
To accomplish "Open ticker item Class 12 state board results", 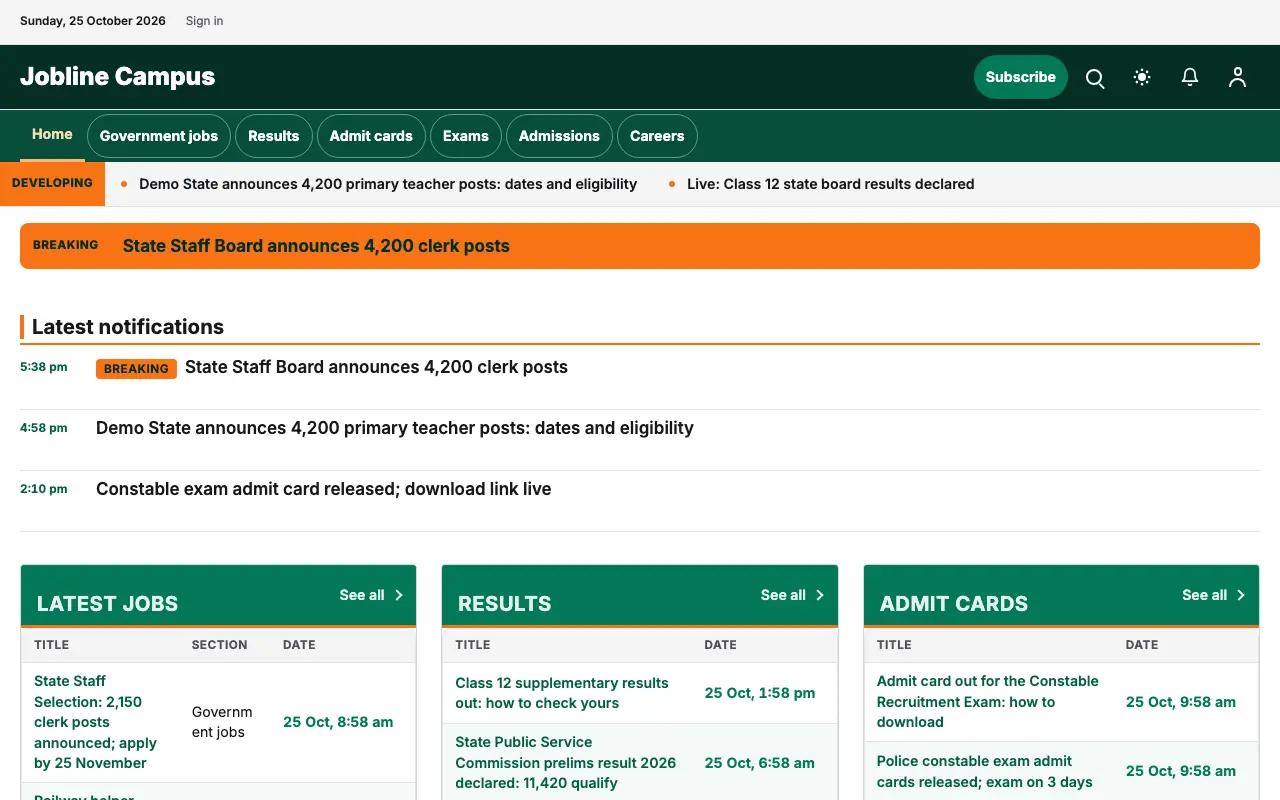I will (830, 184).
